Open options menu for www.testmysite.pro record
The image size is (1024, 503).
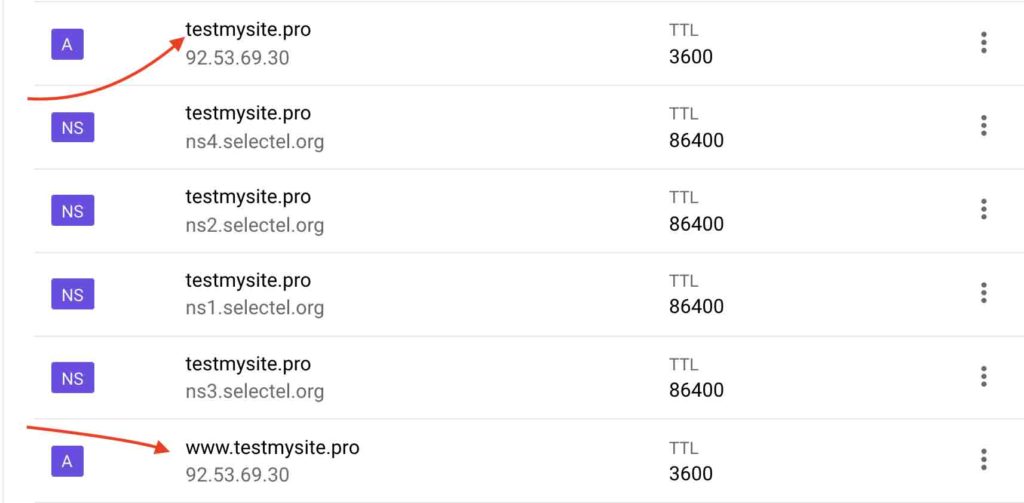984,460
